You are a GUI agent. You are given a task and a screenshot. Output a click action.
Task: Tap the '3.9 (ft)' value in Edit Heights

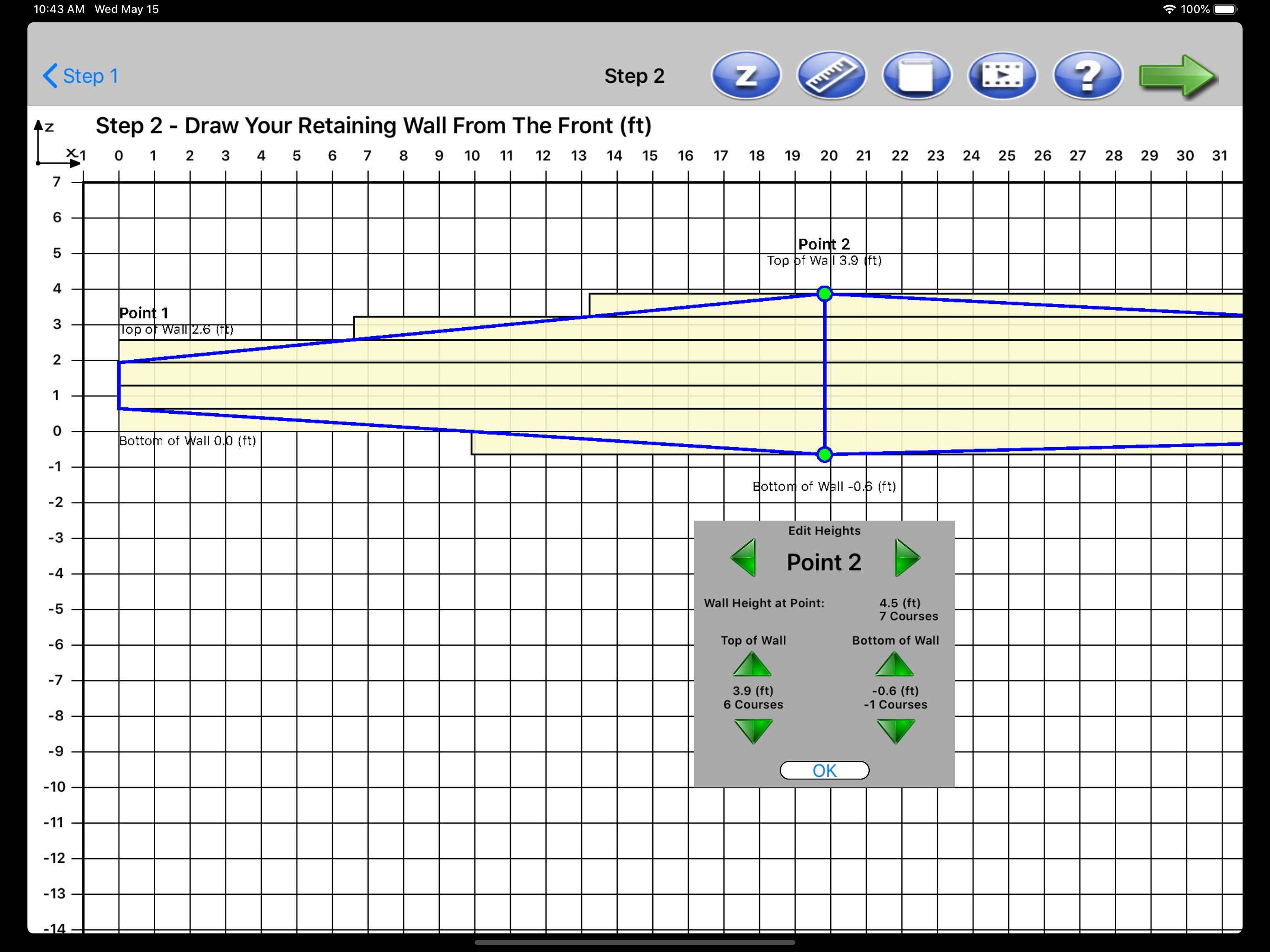(x=753, y=691)
